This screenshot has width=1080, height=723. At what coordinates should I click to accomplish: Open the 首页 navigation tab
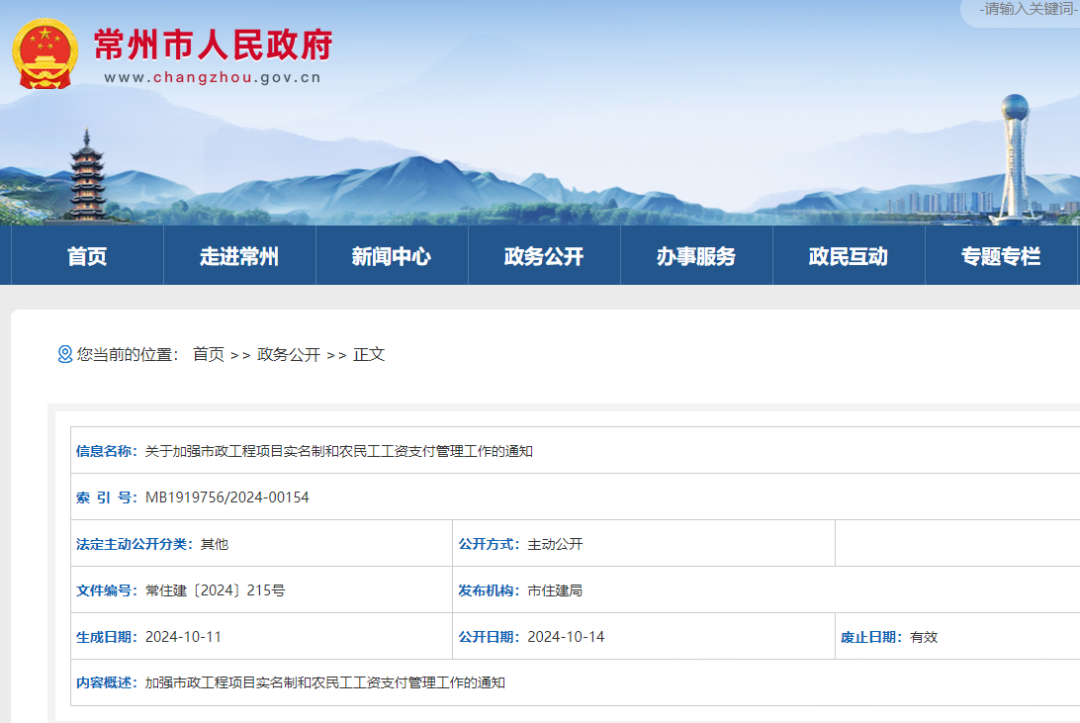(87, 256)
